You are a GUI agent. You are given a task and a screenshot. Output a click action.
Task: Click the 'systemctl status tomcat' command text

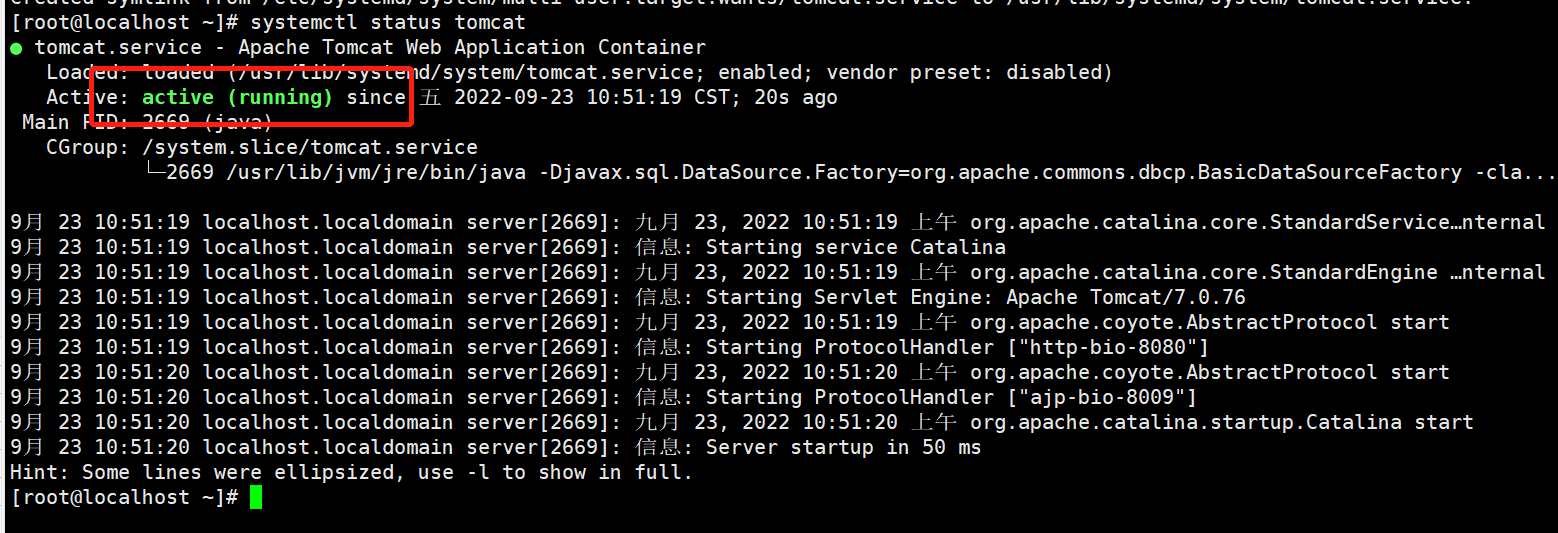pyautogui.click(x=388, y=22)
